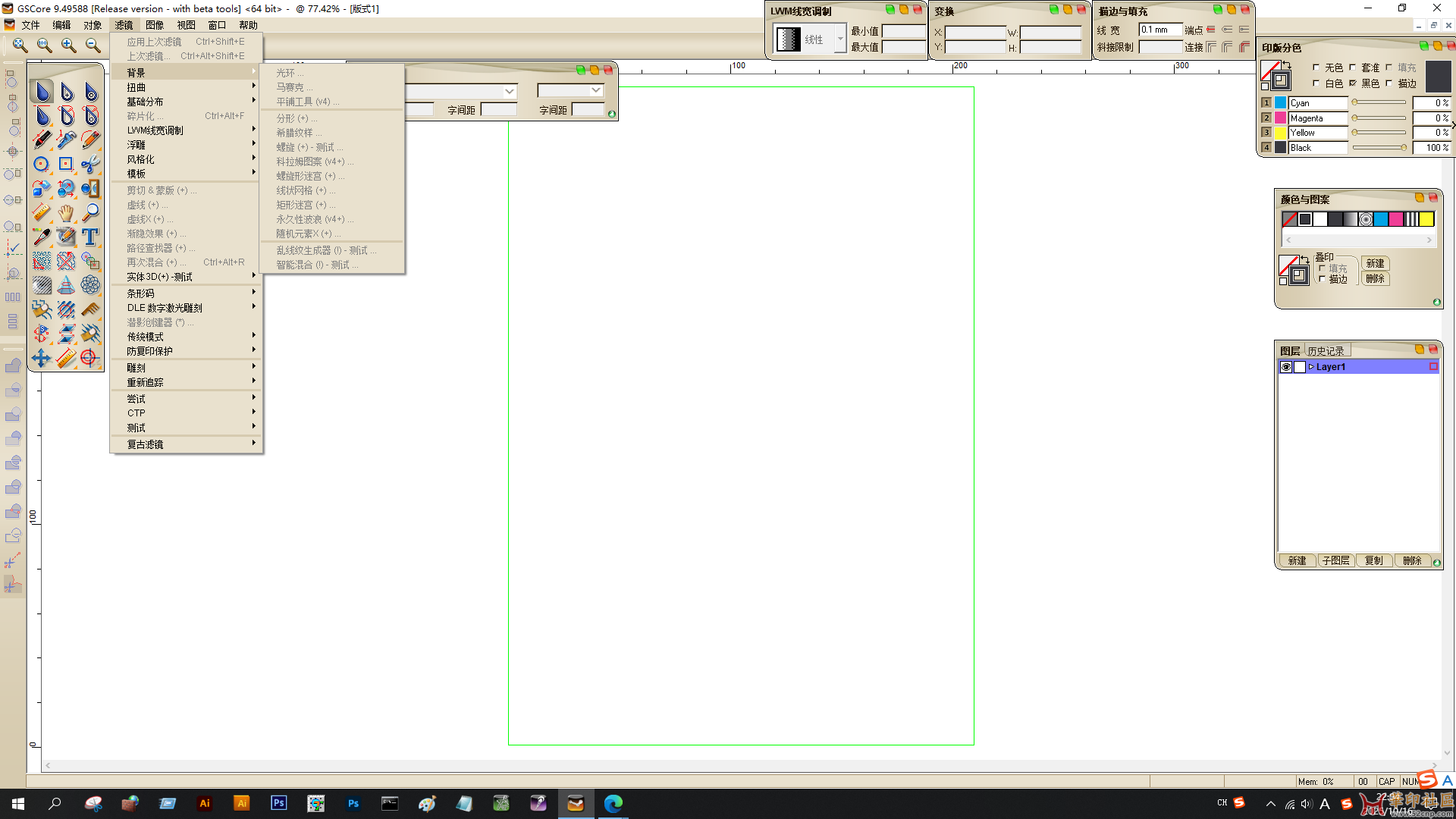Select the pencil drawing tool
The image size is (1456, 819).
90,140
